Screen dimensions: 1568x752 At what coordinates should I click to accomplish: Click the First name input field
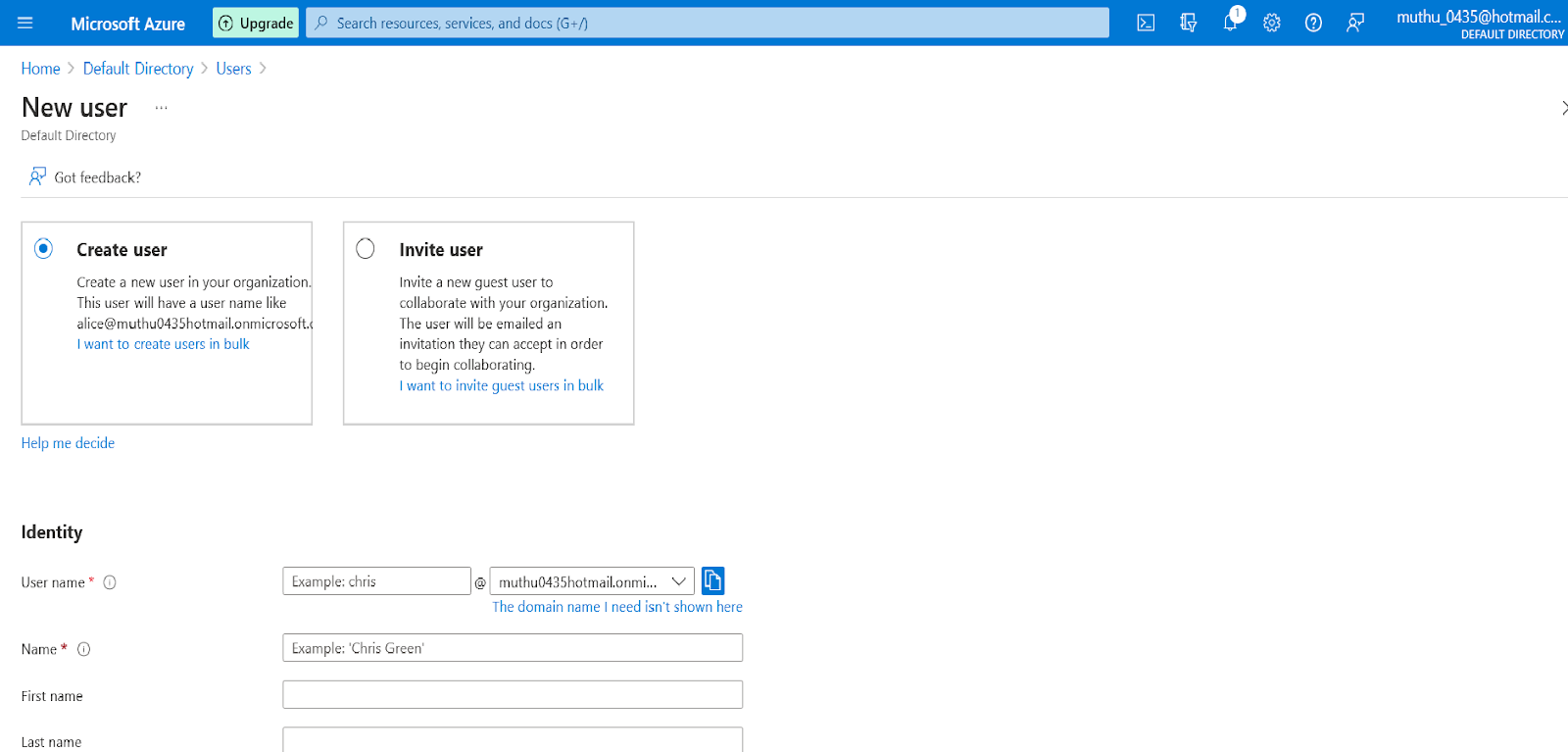(513, 695)
